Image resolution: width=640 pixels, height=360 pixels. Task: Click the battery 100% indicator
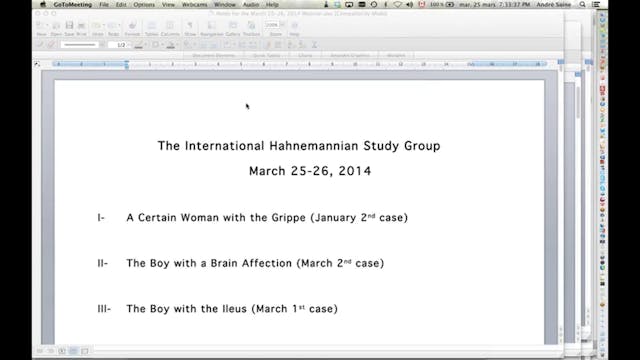(x=442, y=4)
